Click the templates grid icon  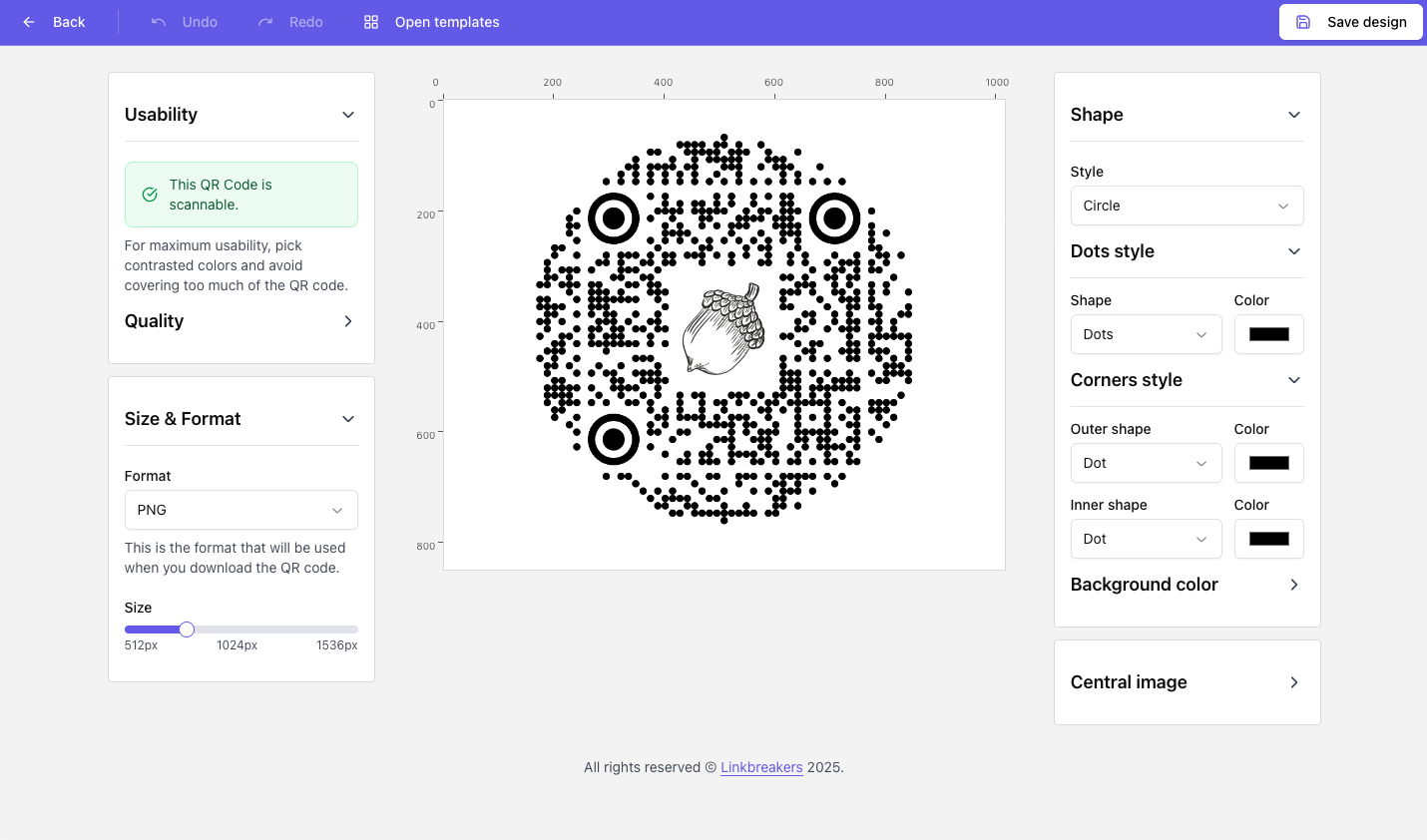click(371, 22)
